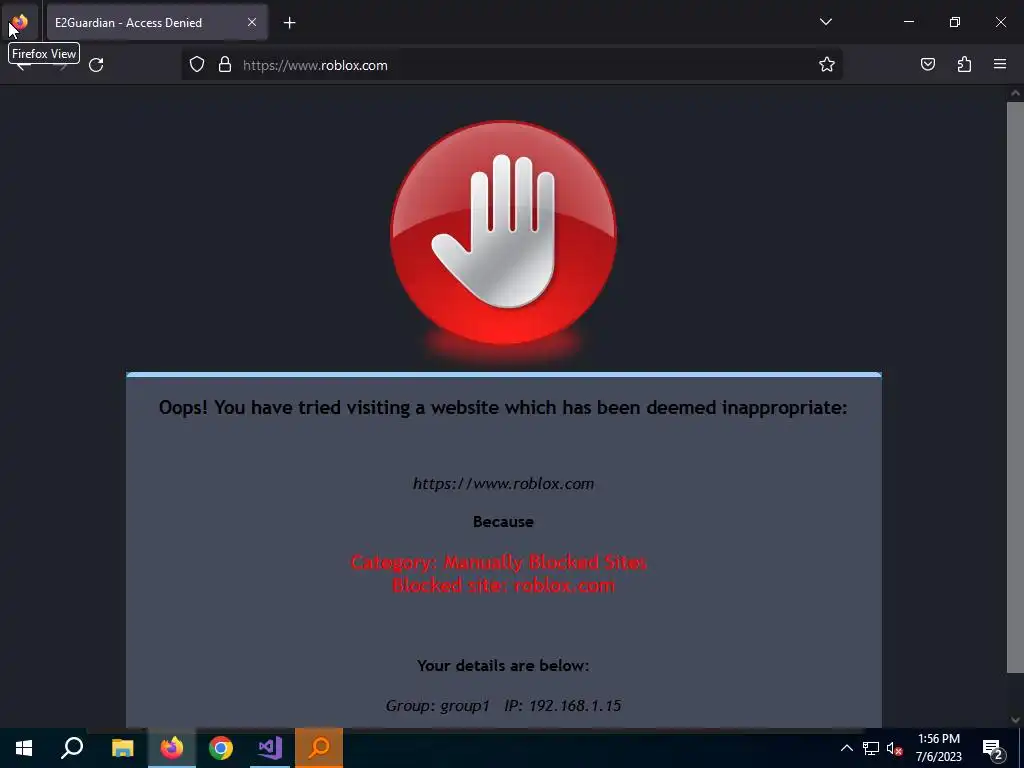
Task: View site security padlock info
Action: coord(225,65)
